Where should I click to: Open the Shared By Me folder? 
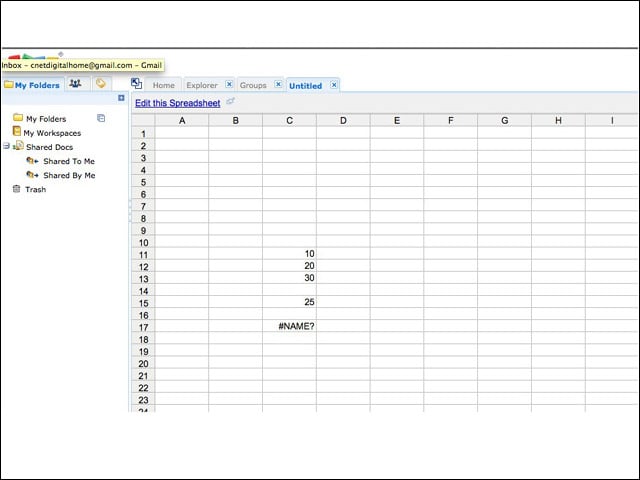tap(69, 176)
